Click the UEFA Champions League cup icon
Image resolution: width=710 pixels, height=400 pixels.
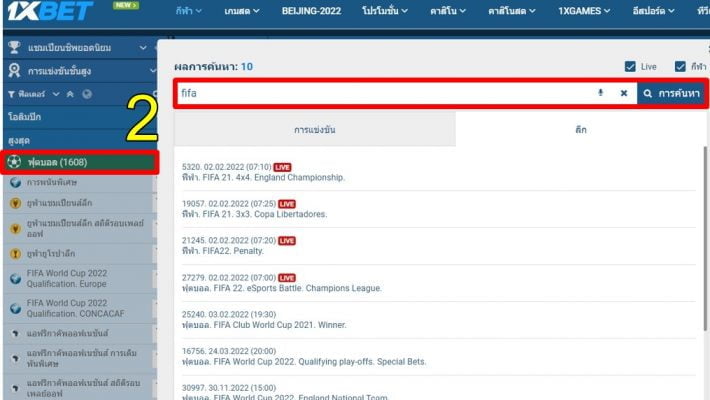pos(15,203)
